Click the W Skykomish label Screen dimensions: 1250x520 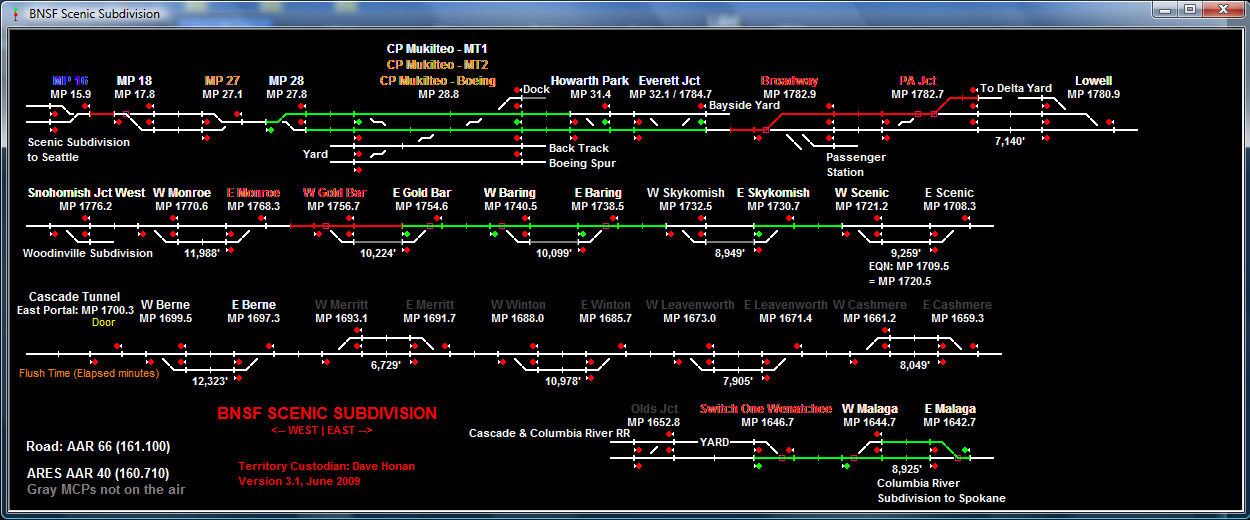tap(685, 193)
